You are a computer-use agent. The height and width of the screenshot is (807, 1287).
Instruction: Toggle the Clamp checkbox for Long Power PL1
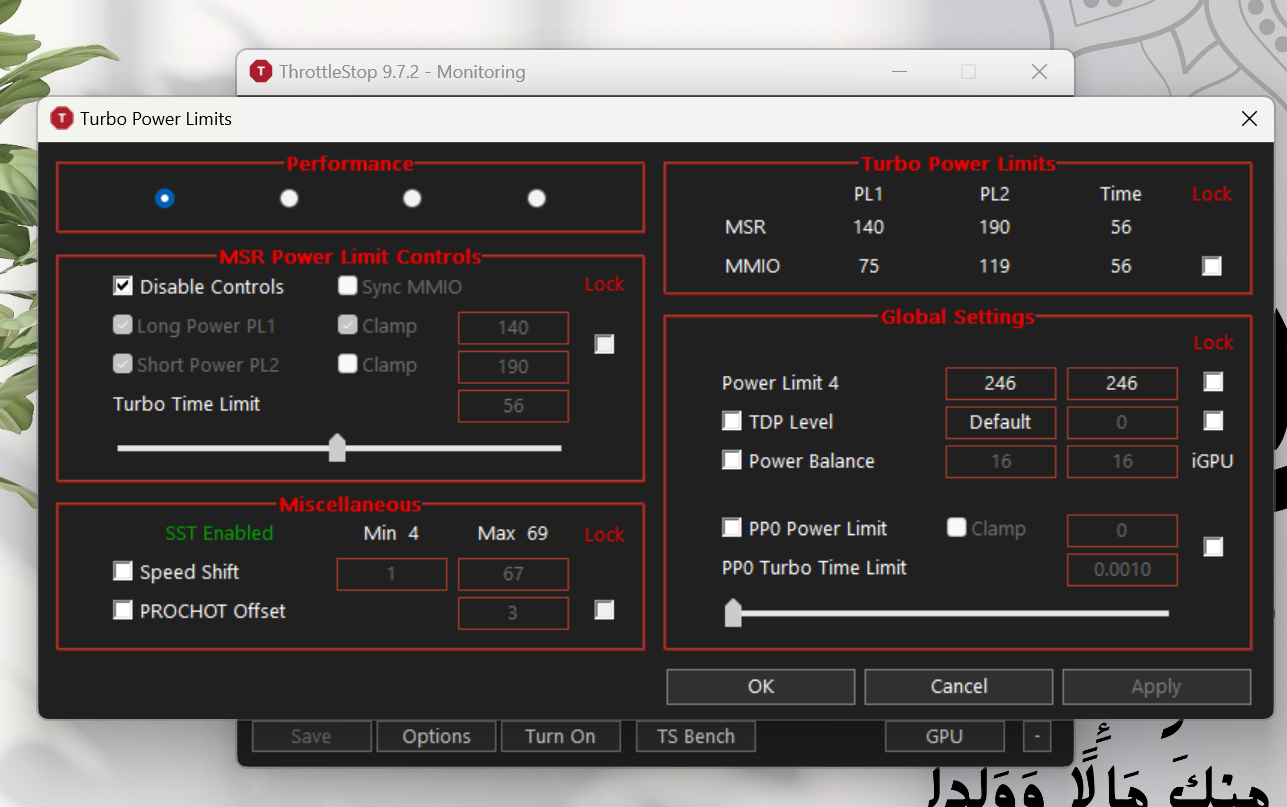tap(348, 325)
